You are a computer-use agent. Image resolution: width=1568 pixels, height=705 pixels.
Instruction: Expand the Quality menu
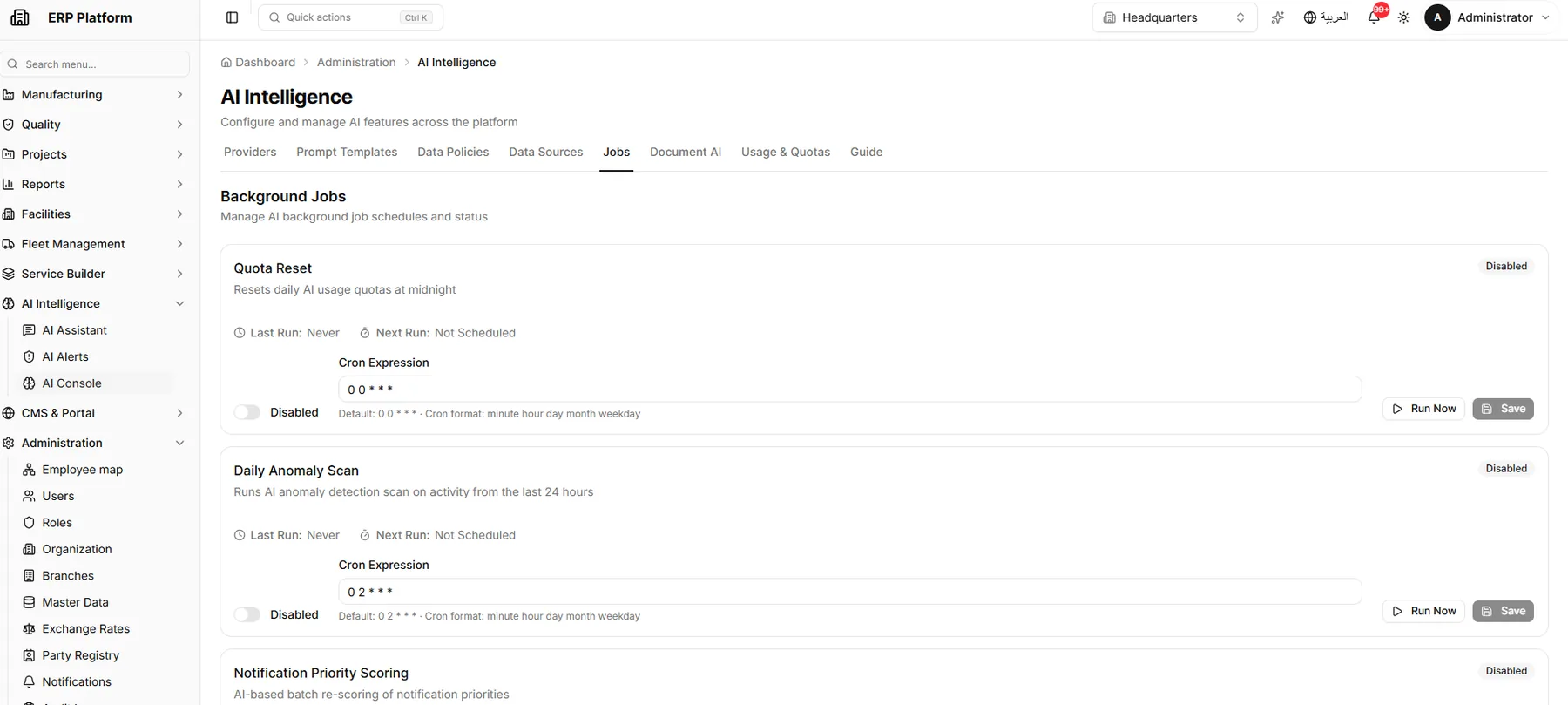[94, 125]
